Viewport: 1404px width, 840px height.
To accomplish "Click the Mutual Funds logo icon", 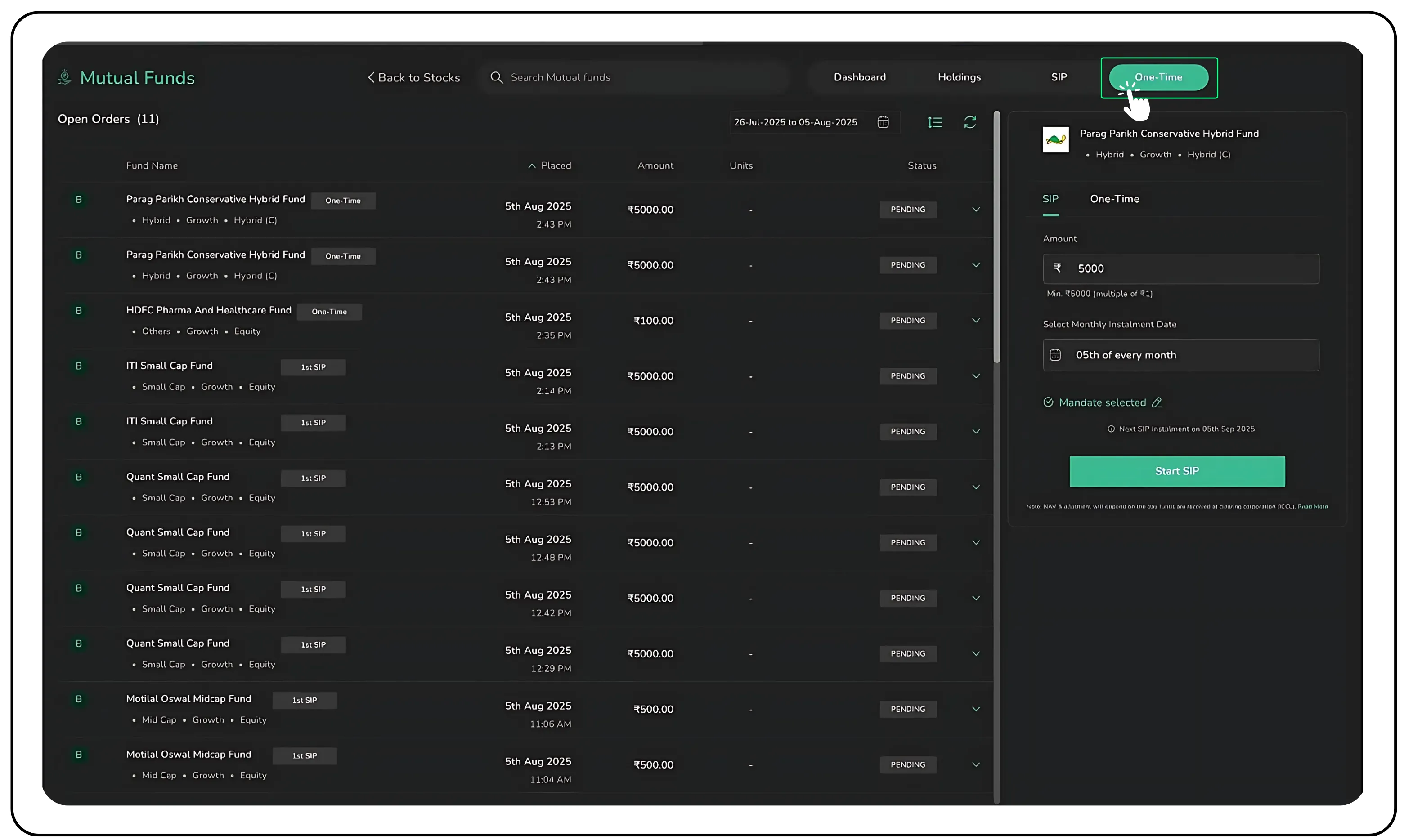I will point(64,77).
